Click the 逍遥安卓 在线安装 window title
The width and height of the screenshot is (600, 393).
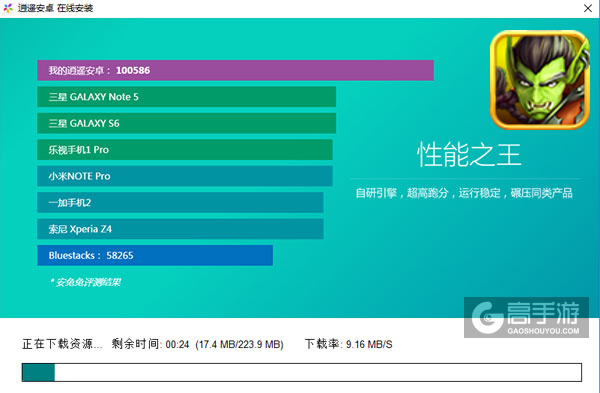(x=55, y=8)
